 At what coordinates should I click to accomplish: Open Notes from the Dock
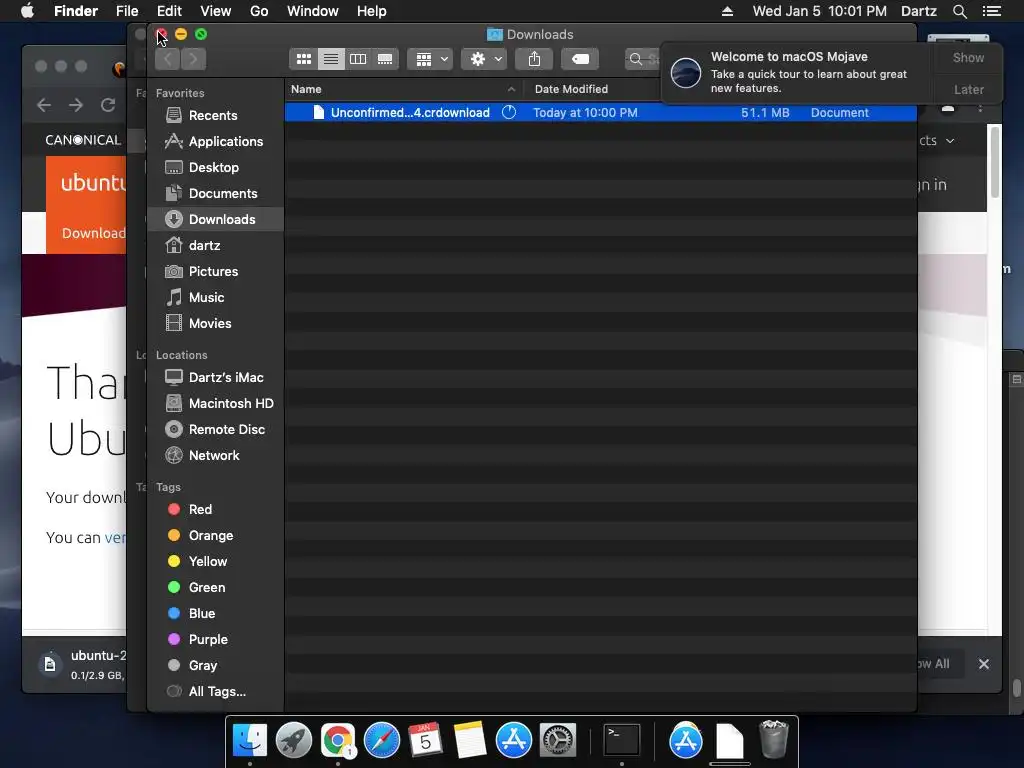[x=470, y=740]
